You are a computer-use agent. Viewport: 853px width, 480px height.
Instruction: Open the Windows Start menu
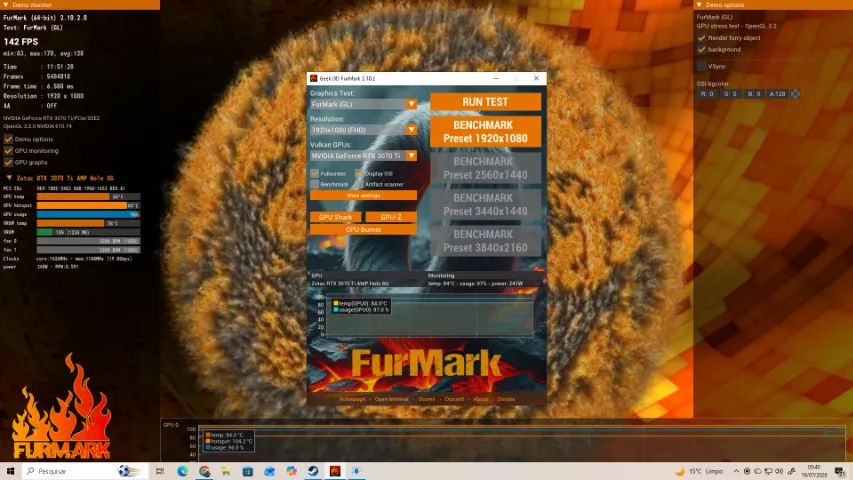[x=10, y=471]
